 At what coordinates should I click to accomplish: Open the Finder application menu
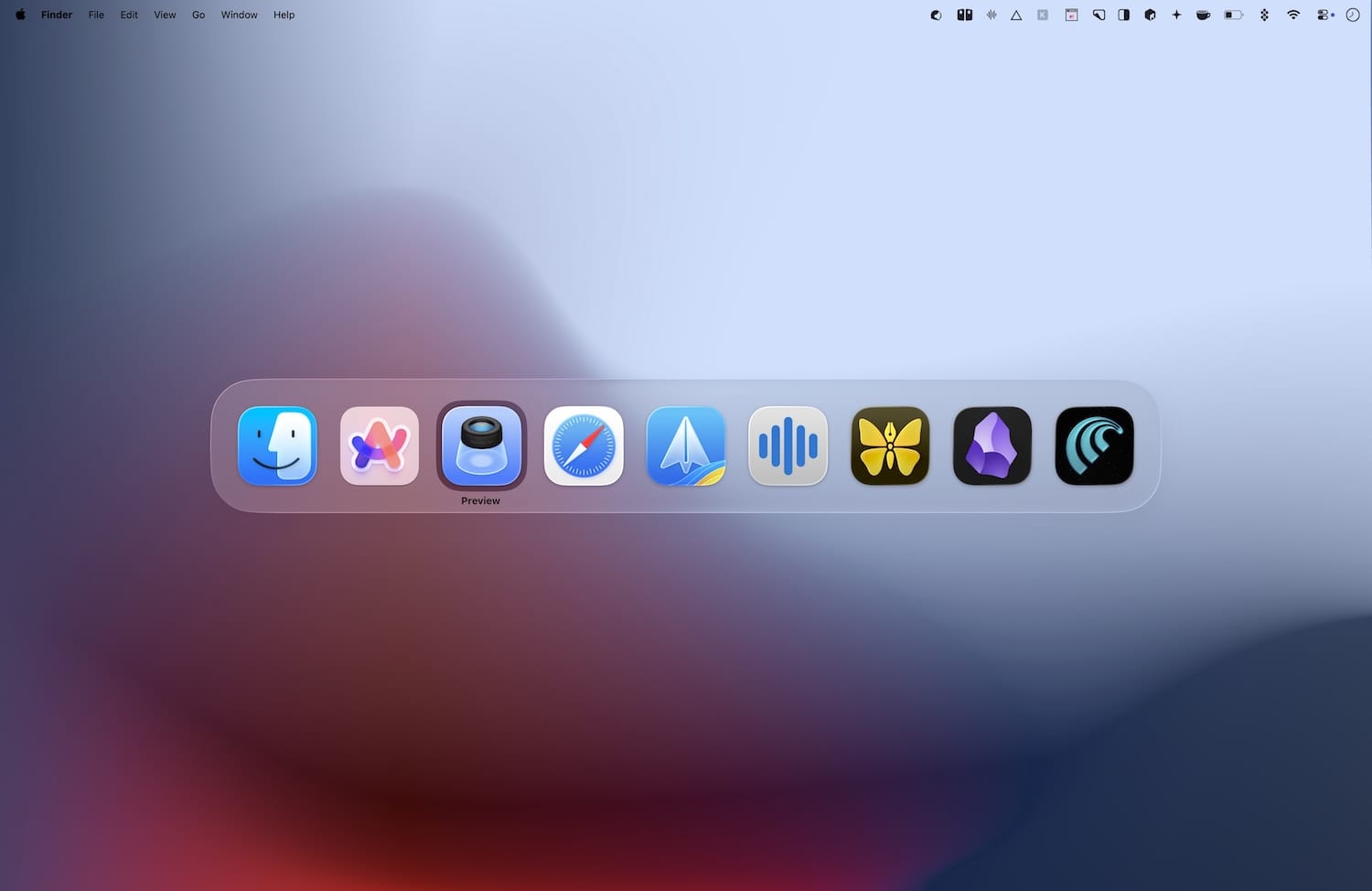tap(57, 15)
